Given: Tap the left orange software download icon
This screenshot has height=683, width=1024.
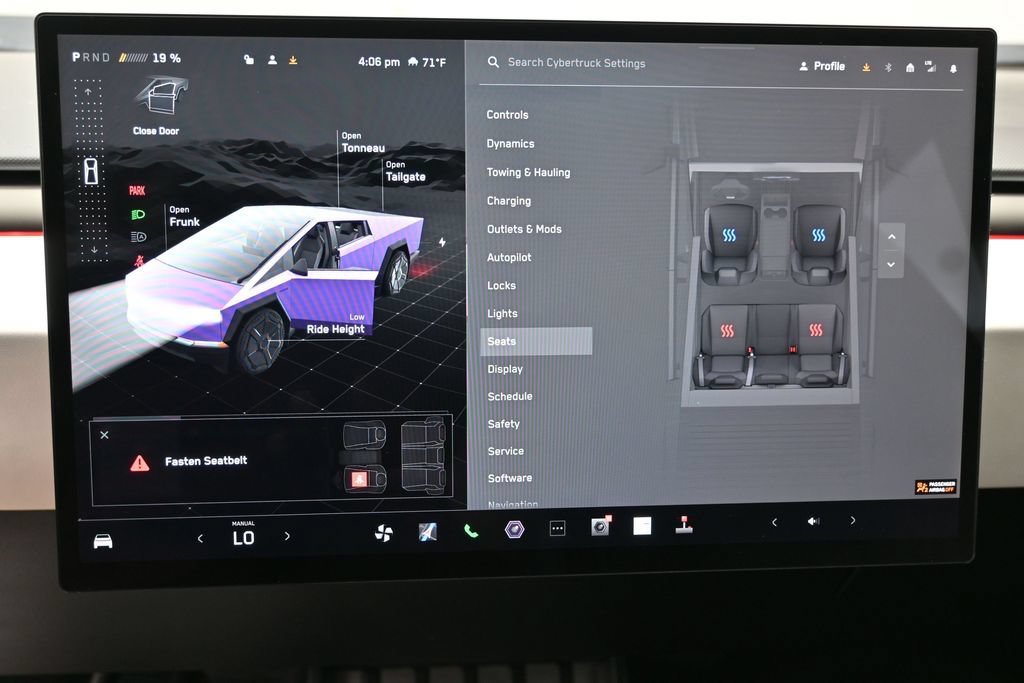Looking at the screenshot, I should 293,60.
